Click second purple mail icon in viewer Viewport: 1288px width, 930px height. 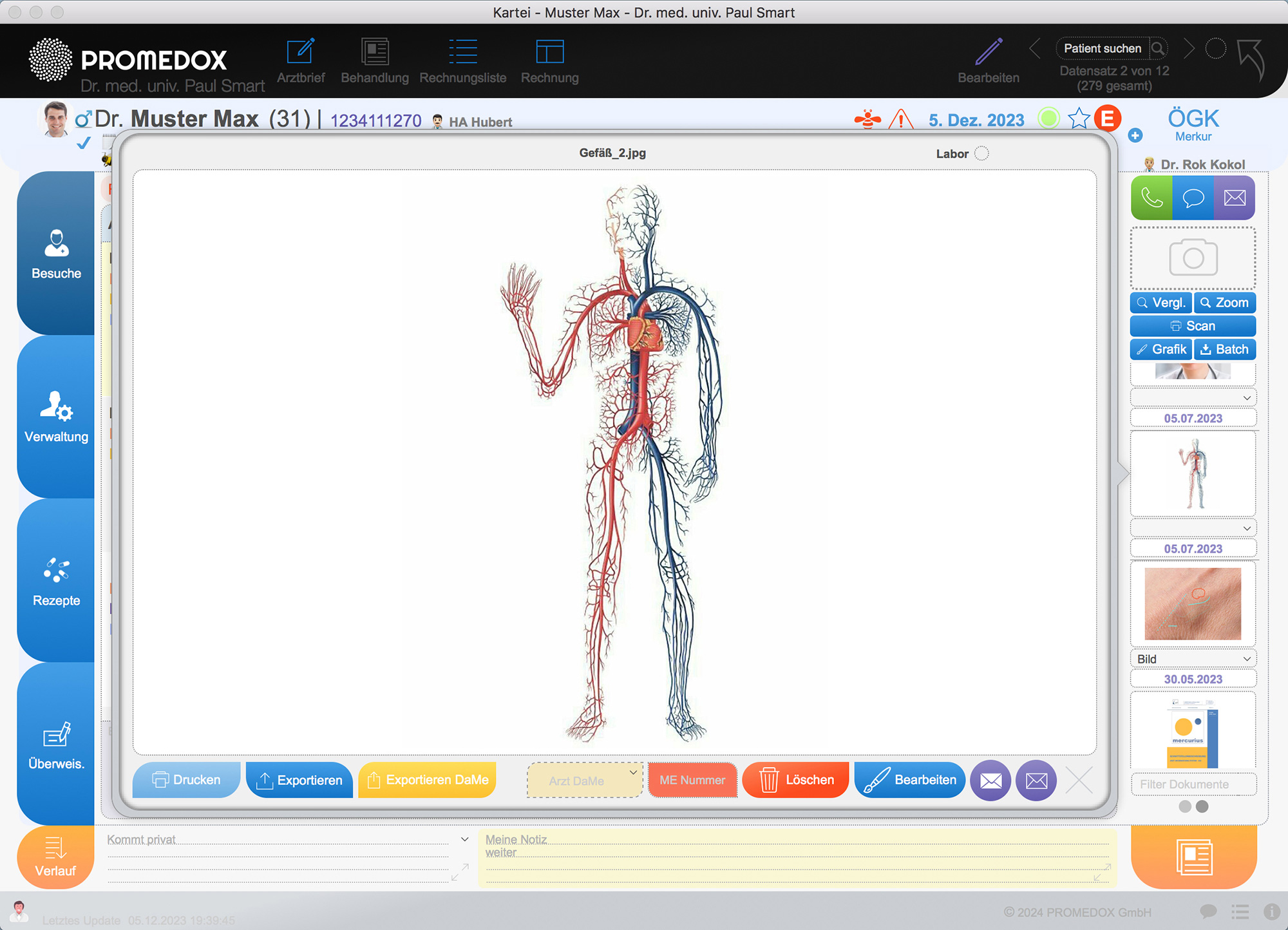(1036, 781)
